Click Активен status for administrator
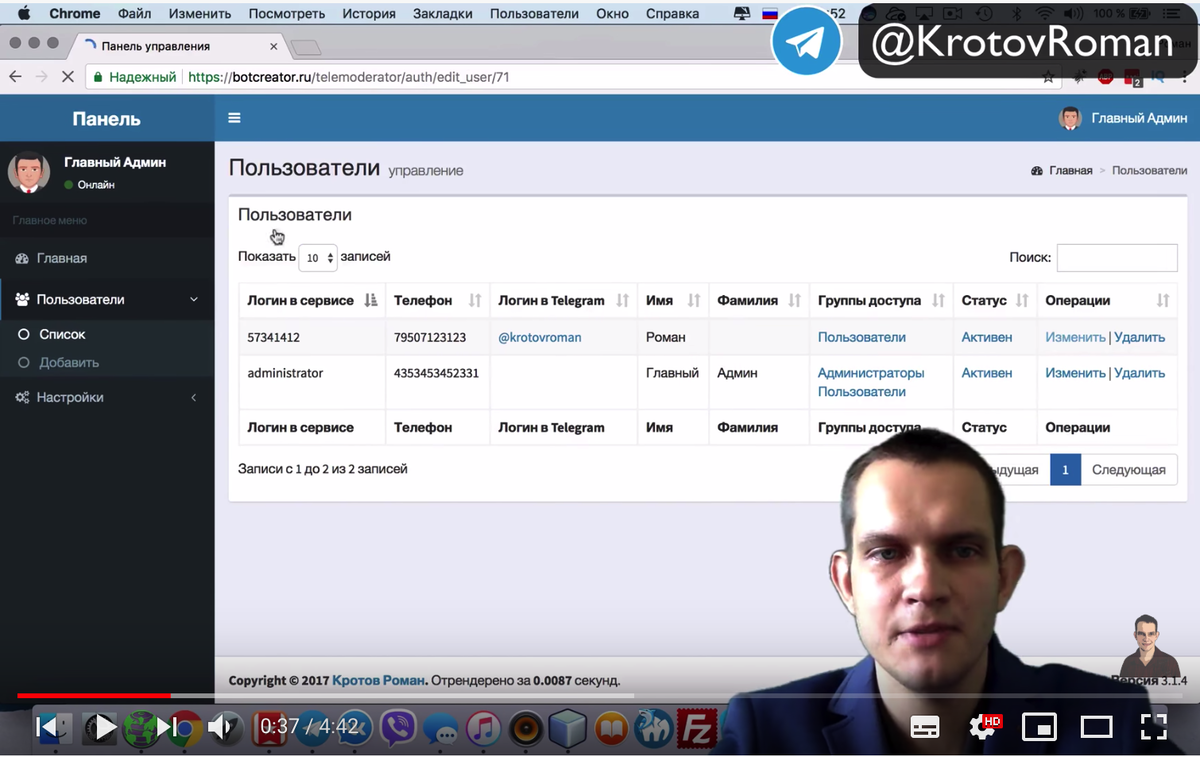 tap(987, 373)
